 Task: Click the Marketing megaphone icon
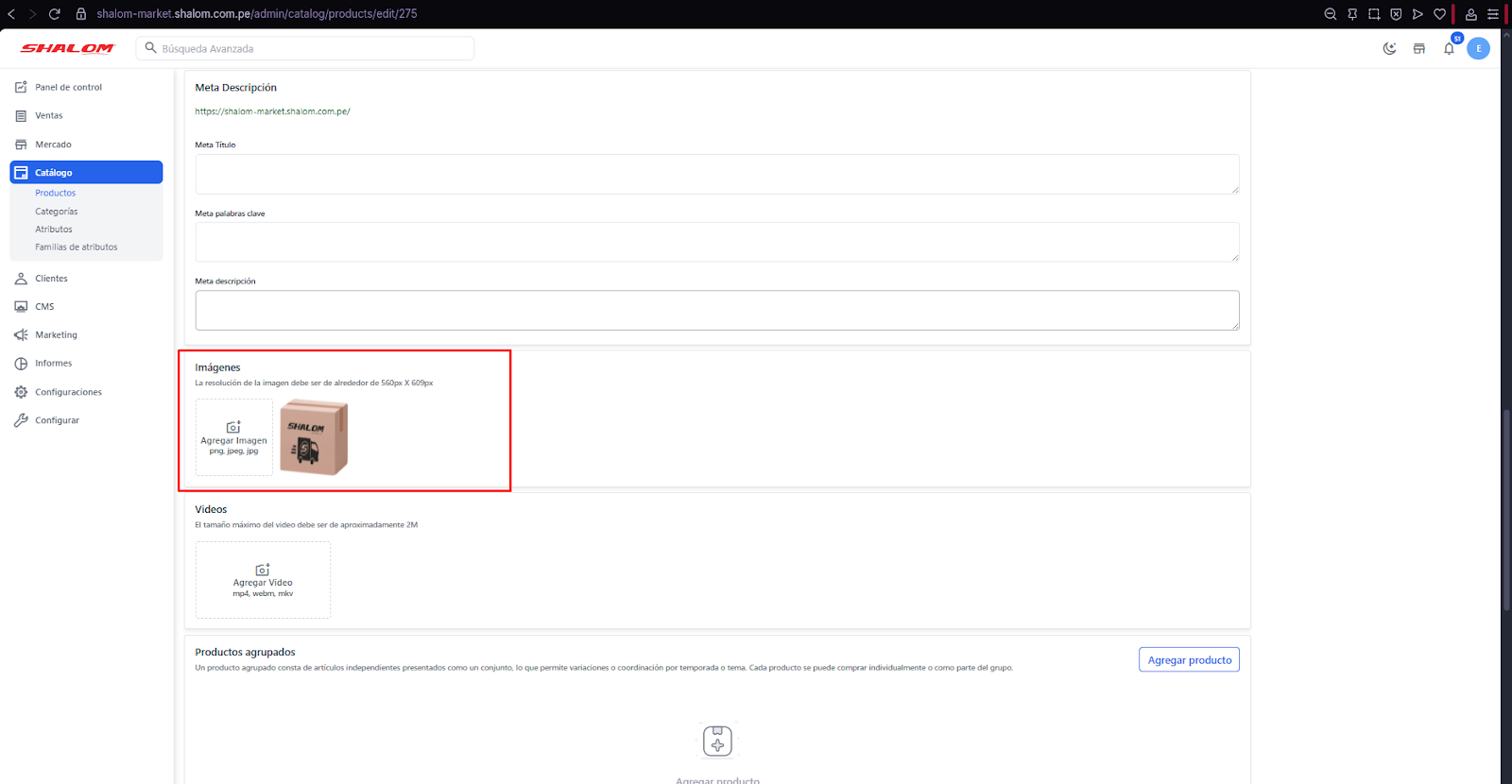click(21, 335)
